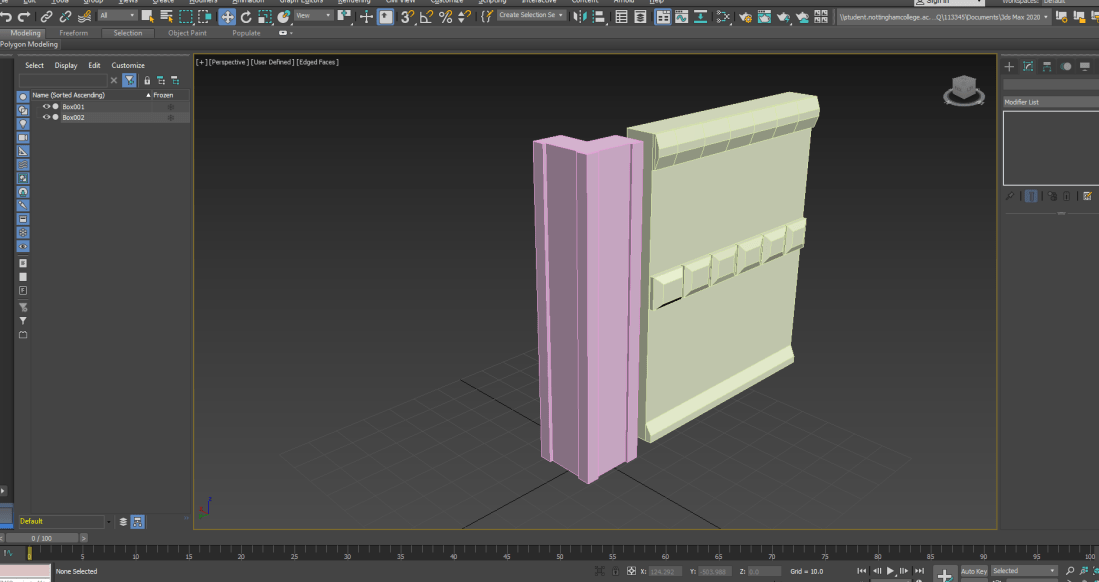
Task: Toggle the Auto Key button
Action: [973, 571]
